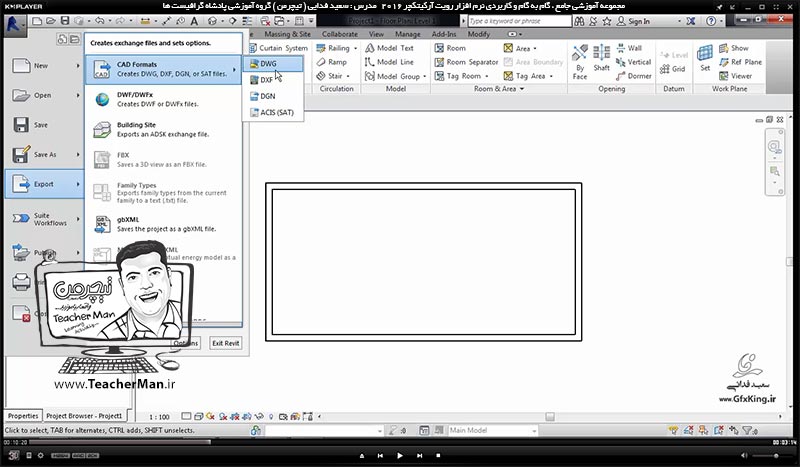Viewport: 800px width, 467px height.
Task: Open the Model Group dropdown arrow
Action: [x=424, y=77]
